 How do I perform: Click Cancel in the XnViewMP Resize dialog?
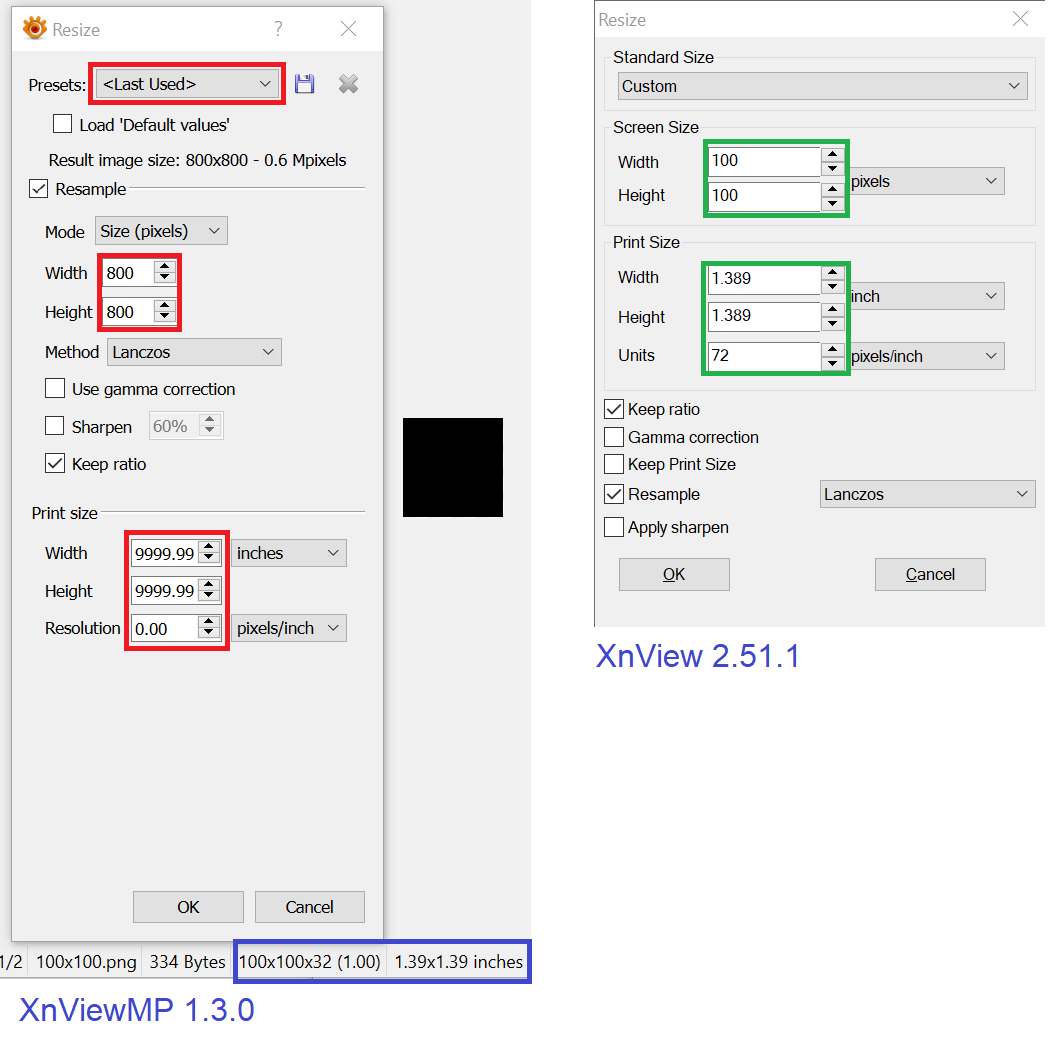(x=309, y=907)
